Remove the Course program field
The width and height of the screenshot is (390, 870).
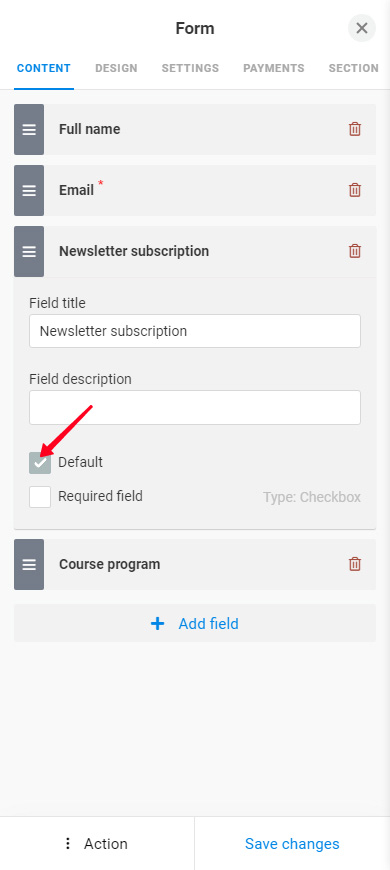(354, 564)
